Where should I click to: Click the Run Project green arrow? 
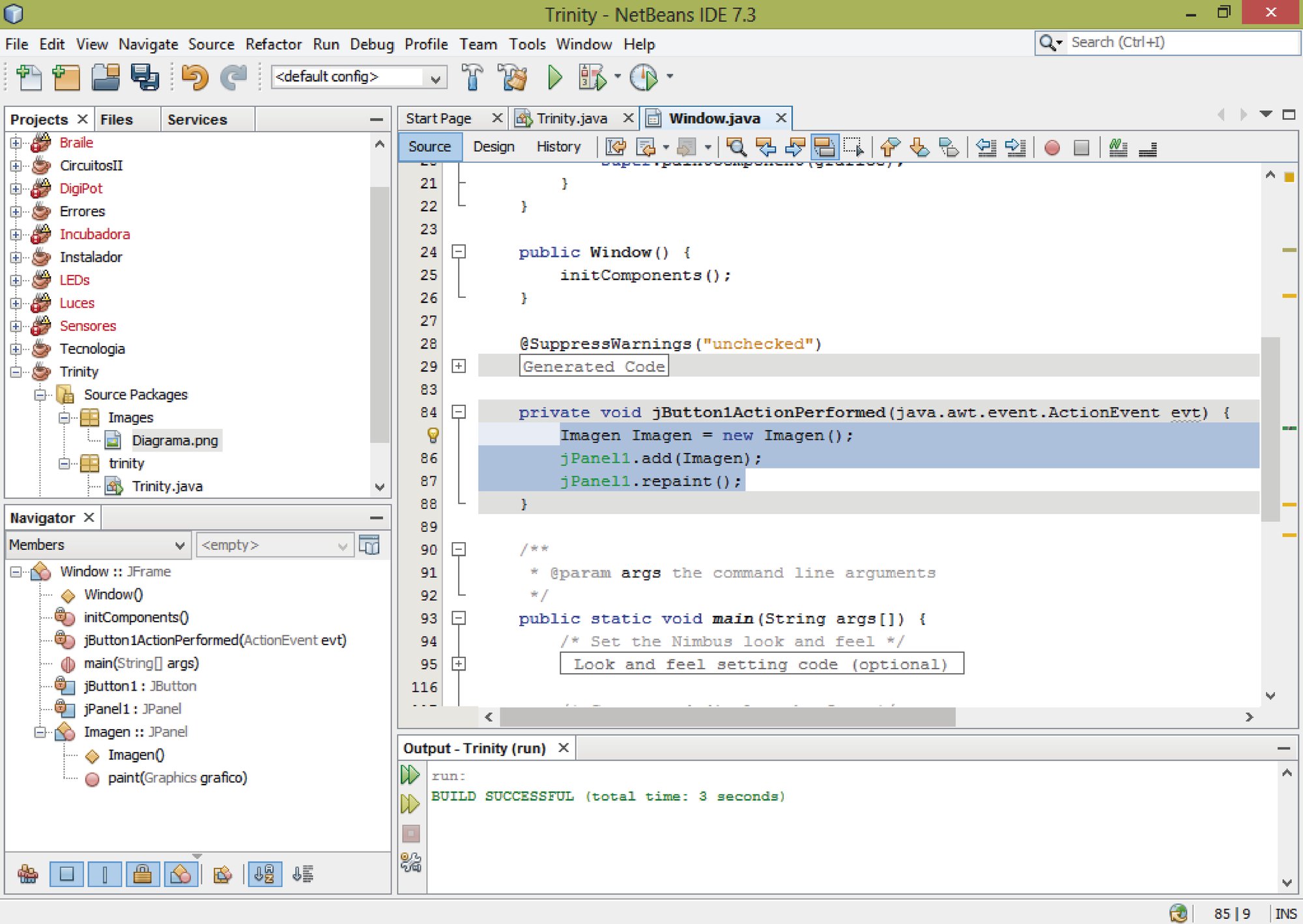pyautogui.click(x=554, y=78)
